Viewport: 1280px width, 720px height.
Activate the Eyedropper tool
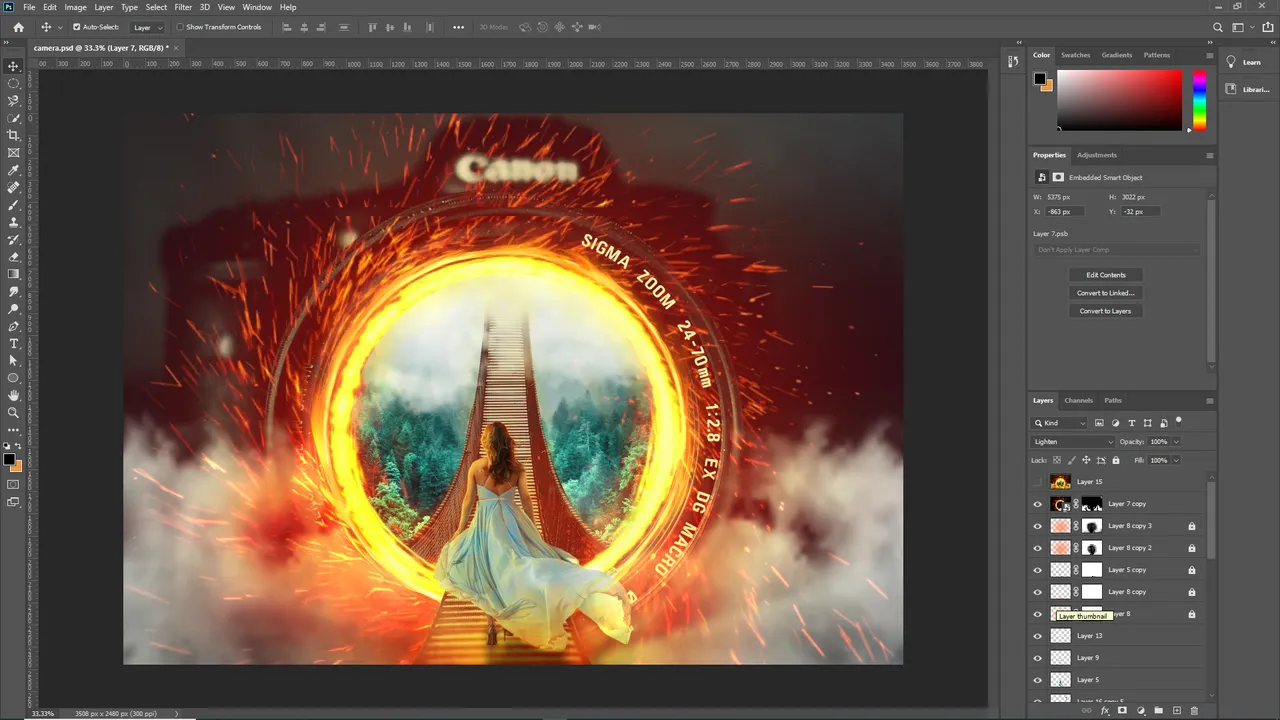point(13,170)
